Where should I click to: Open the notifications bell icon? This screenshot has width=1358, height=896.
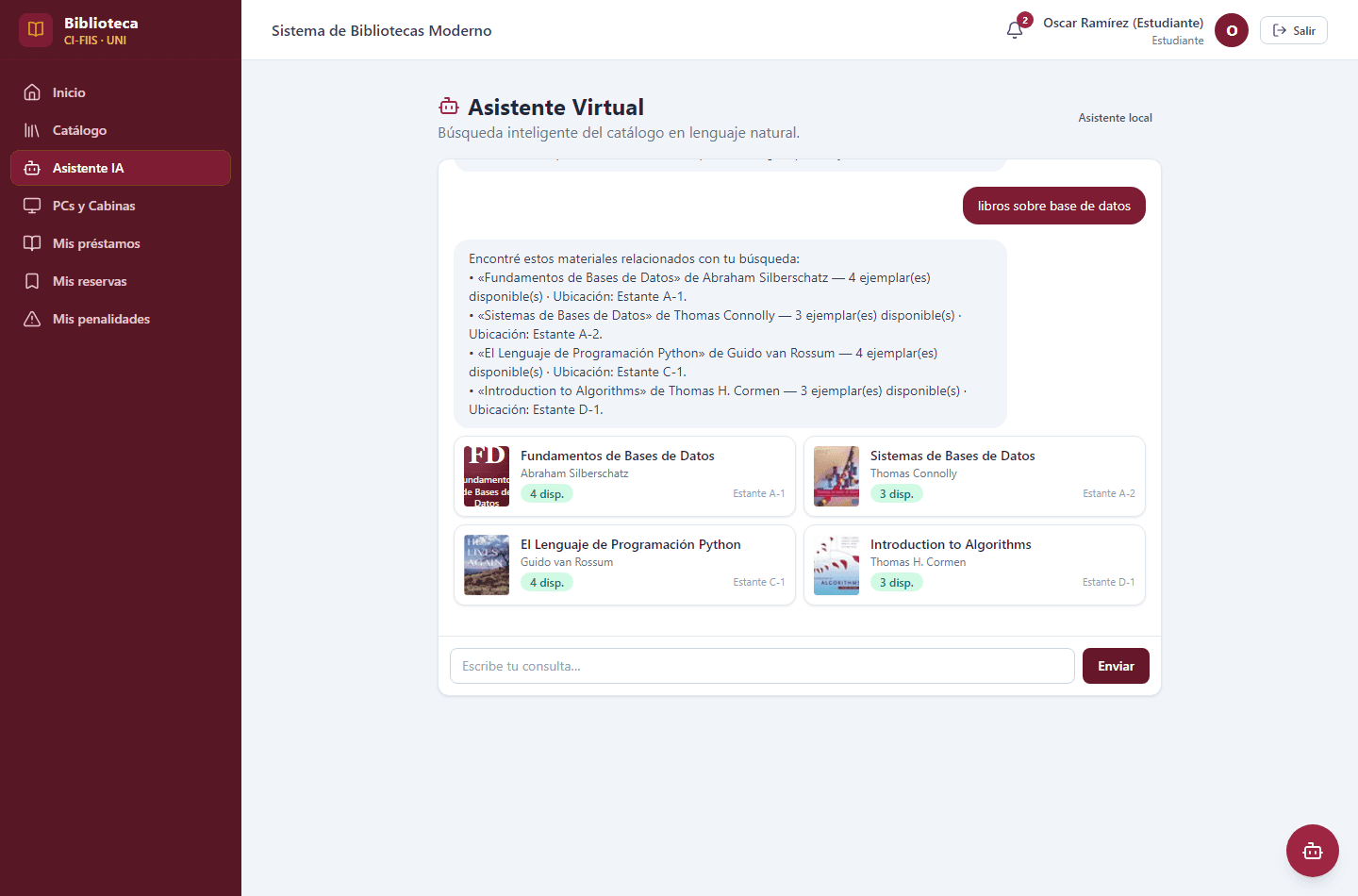click(x=1015, y=30)
